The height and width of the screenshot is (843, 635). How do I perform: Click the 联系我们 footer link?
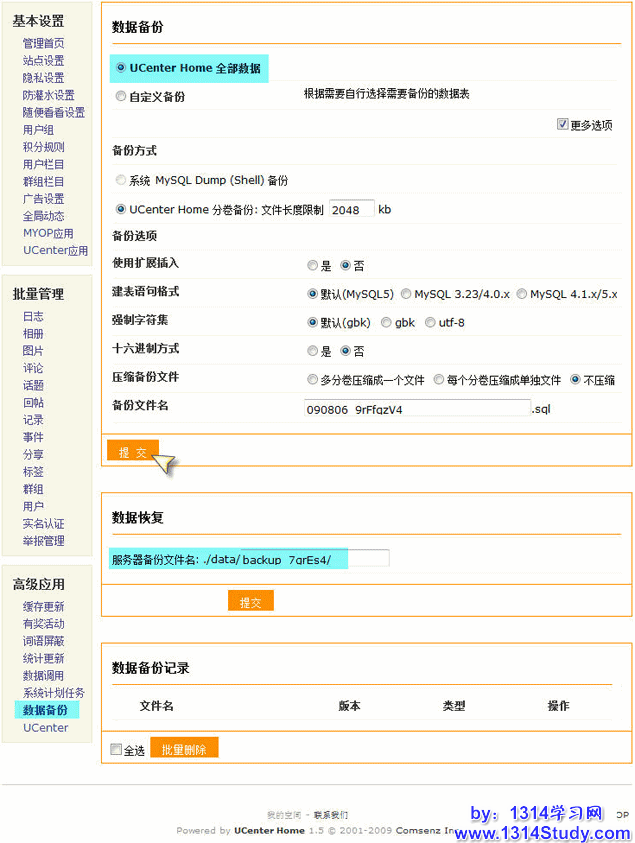(330, 815)
